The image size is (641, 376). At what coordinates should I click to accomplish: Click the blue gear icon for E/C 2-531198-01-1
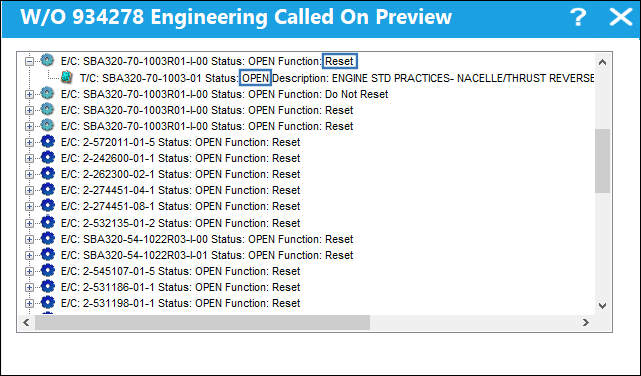tap(47, 303)
